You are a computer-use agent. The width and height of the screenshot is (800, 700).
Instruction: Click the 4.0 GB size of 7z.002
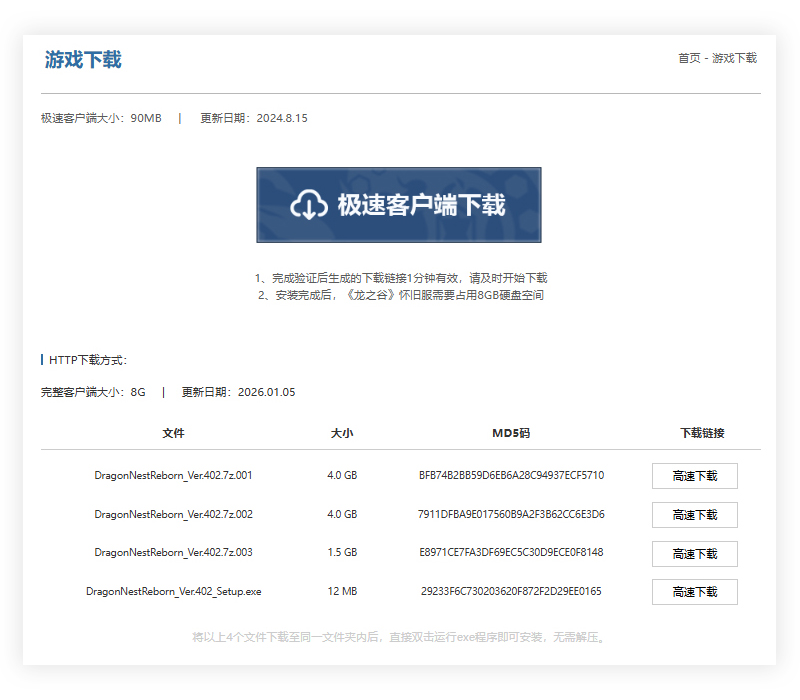pos(342,514)
